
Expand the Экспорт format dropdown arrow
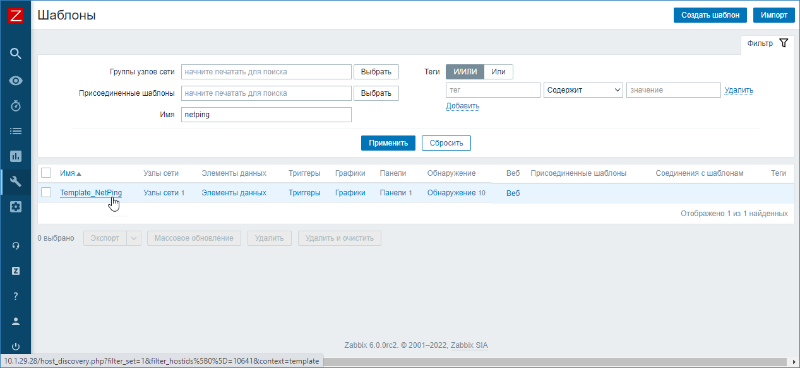(134, 238)
